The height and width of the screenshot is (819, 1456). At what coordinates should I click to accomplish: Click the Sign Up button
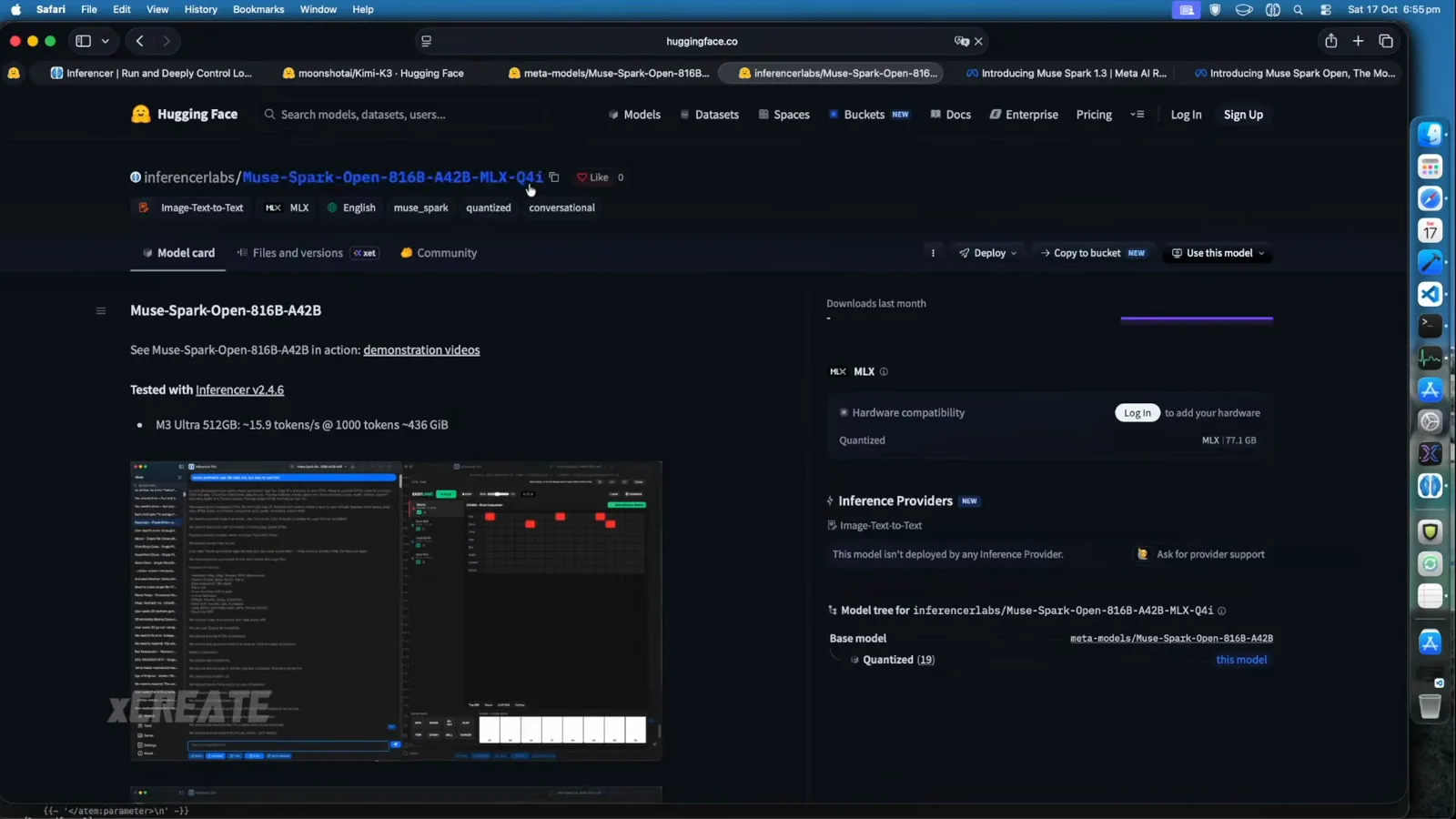1243,115
